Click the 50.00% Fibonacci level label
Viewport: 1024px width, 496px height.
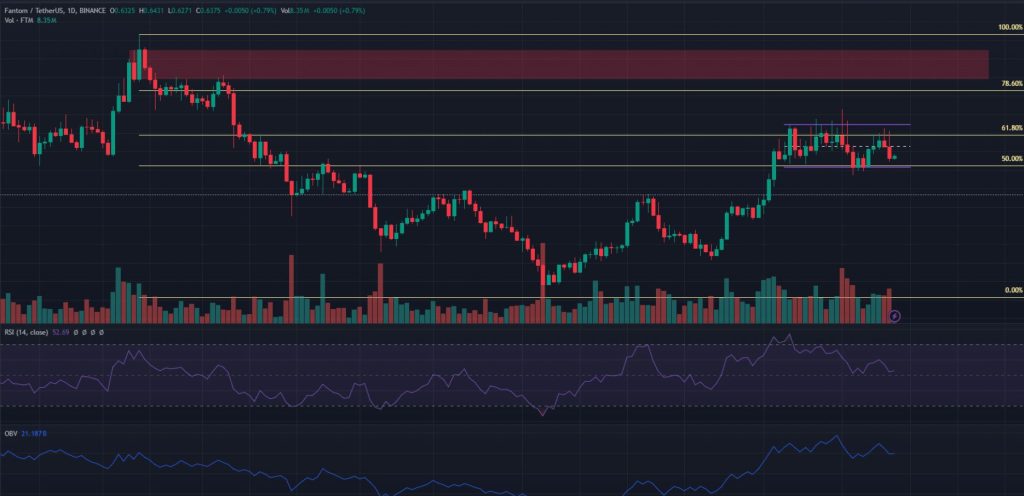pos(1011,159)
